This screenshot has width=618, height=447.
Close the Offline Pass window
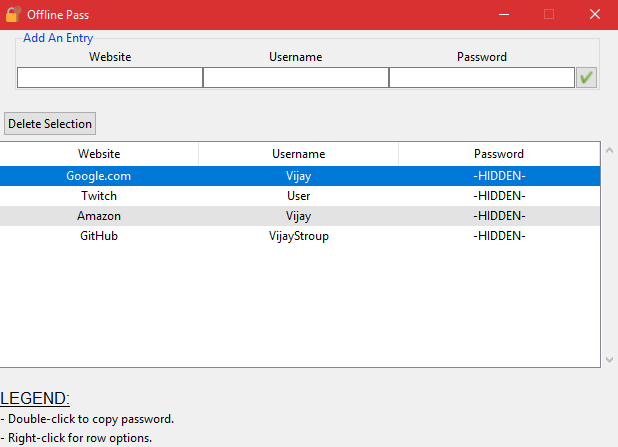[595, 15]
